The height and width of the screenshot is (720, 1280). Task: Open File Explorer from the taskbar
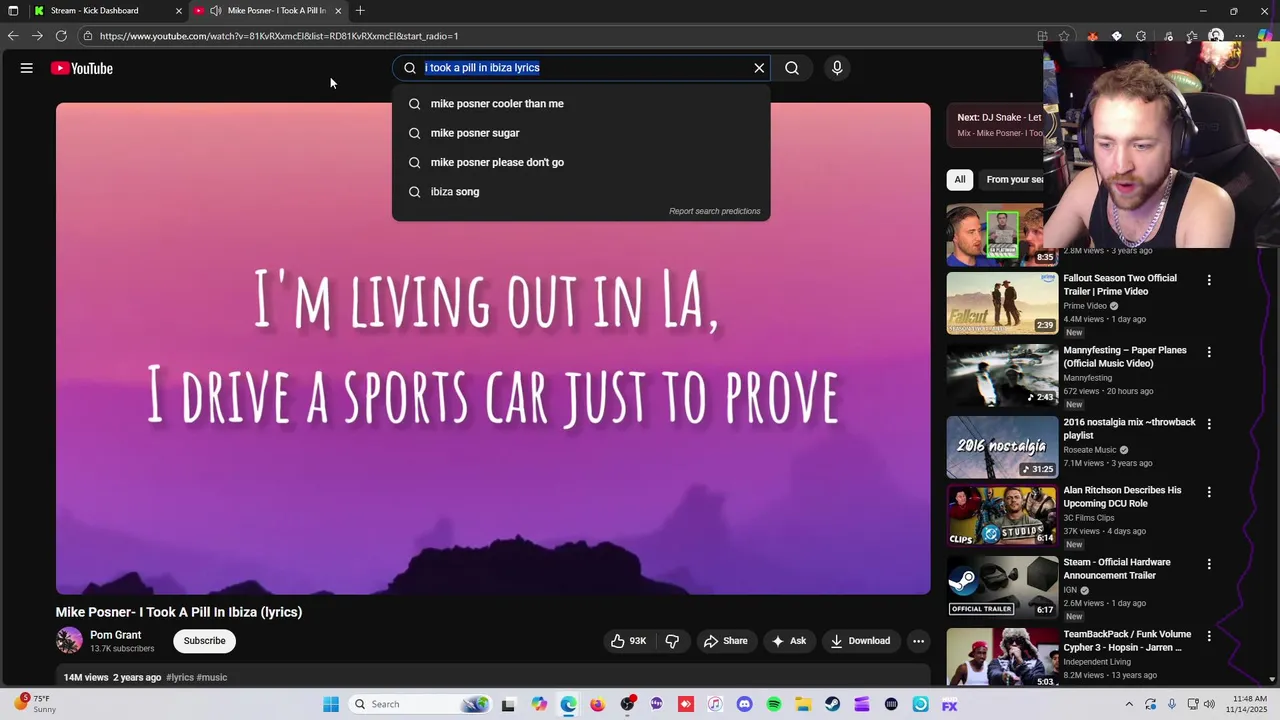point(803,704)
